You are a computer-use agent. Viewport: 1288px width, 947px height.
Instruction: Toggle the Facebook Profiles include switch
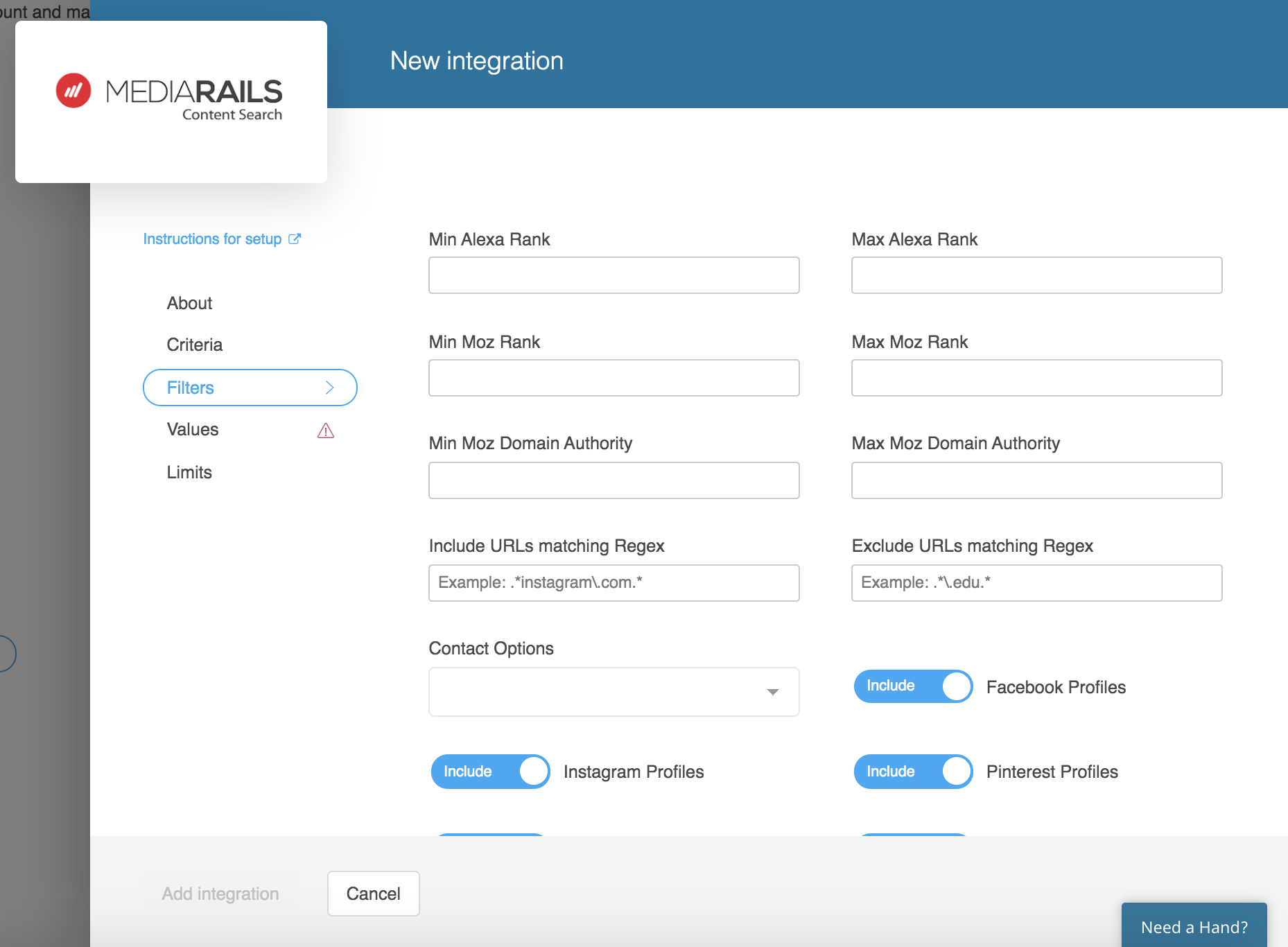[x=913, y=686]
